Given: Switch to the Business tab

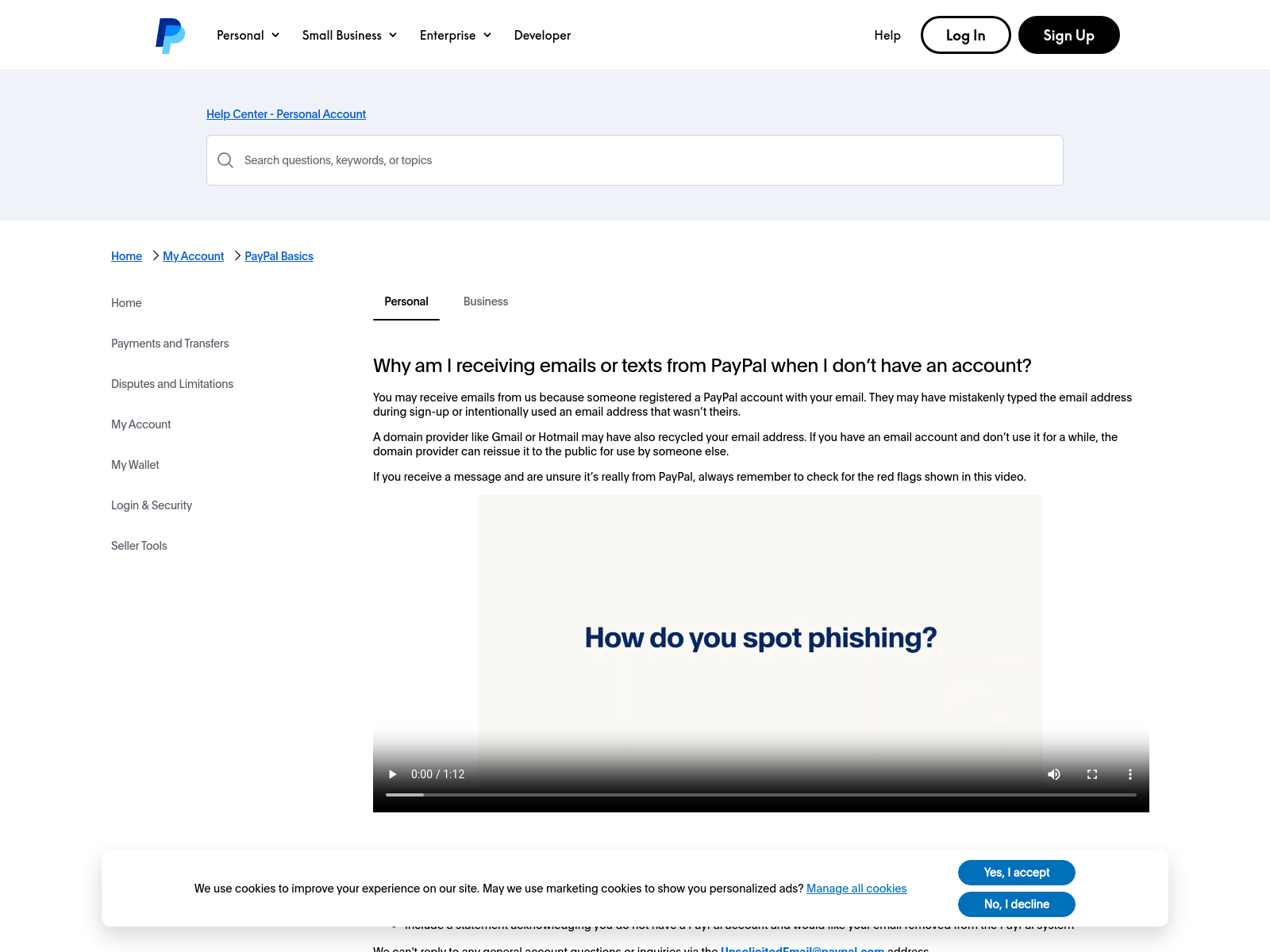Looking at the screenshot, I should tap(486, 302).
